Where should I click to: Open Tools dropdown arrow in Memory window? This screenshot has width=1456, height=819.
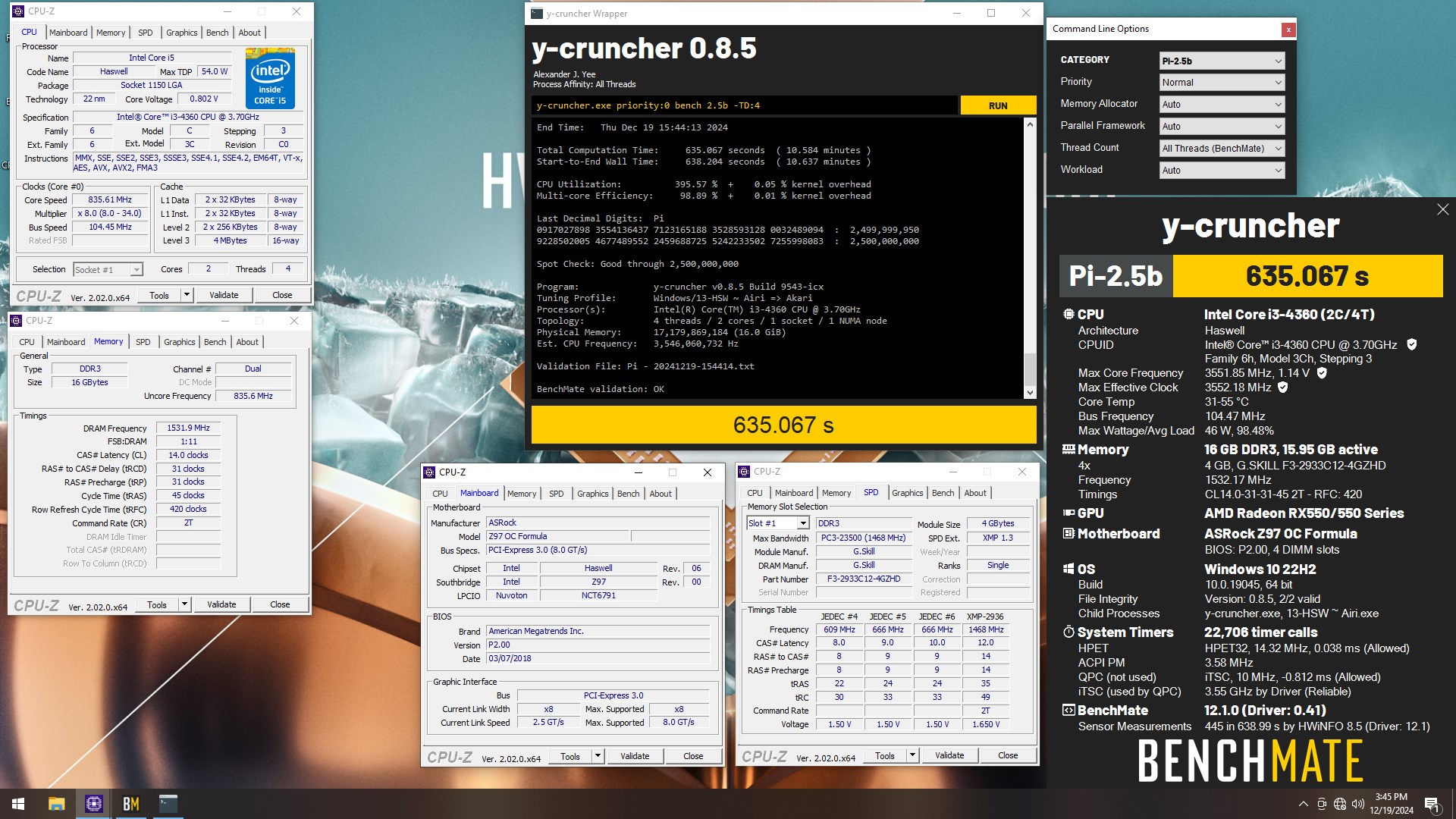click(184, 604)
